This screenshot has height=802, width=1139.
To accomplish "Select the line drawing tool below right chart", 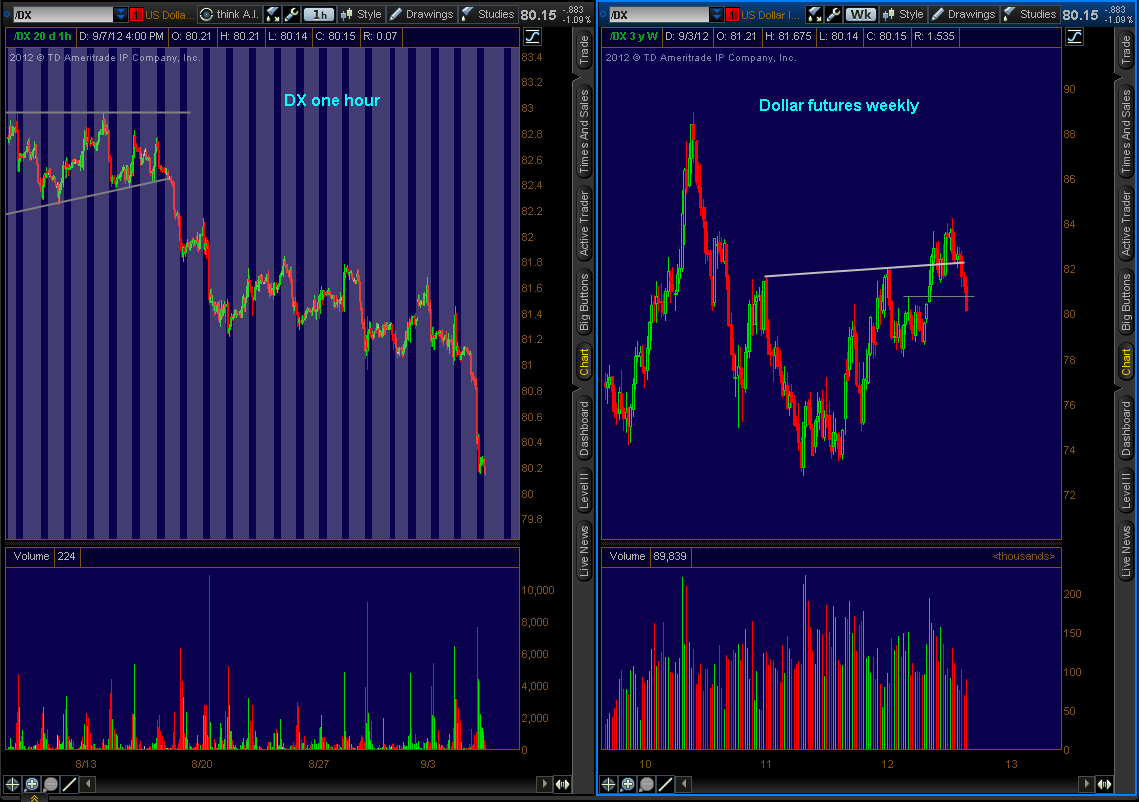I will [665, 784].
